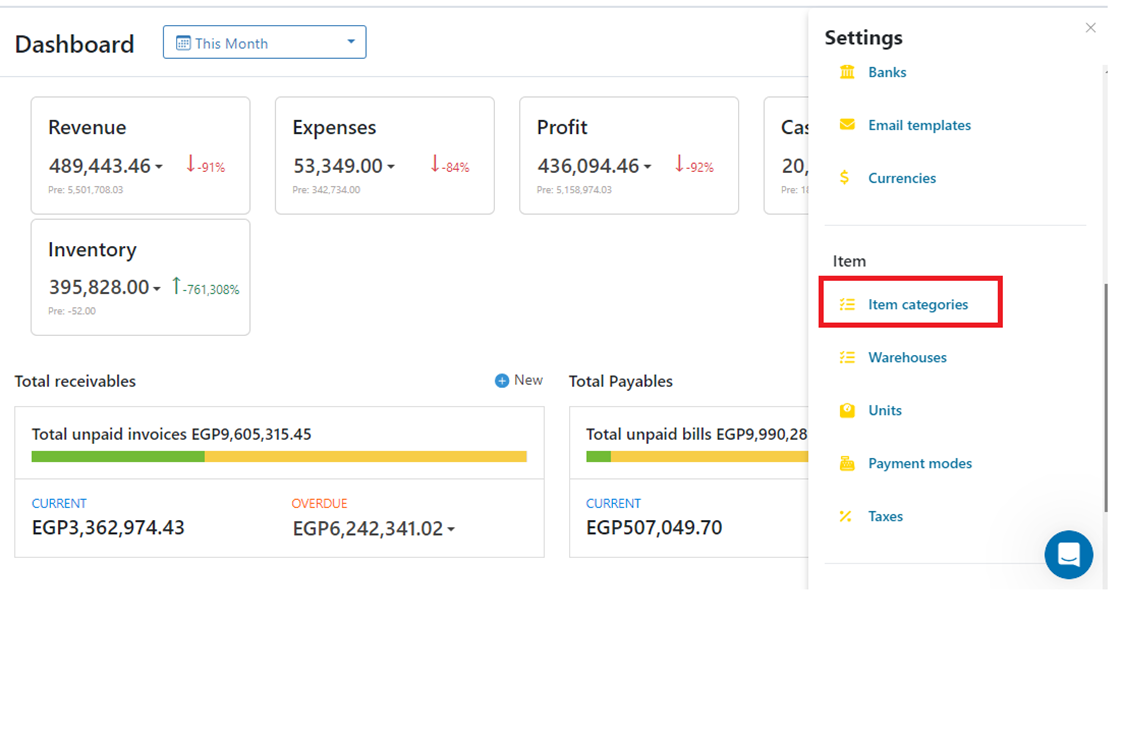Expand the Inventory amount dropdown arrow
The height and width of the screenshot is (731, 1125).
tap(157, 289)
